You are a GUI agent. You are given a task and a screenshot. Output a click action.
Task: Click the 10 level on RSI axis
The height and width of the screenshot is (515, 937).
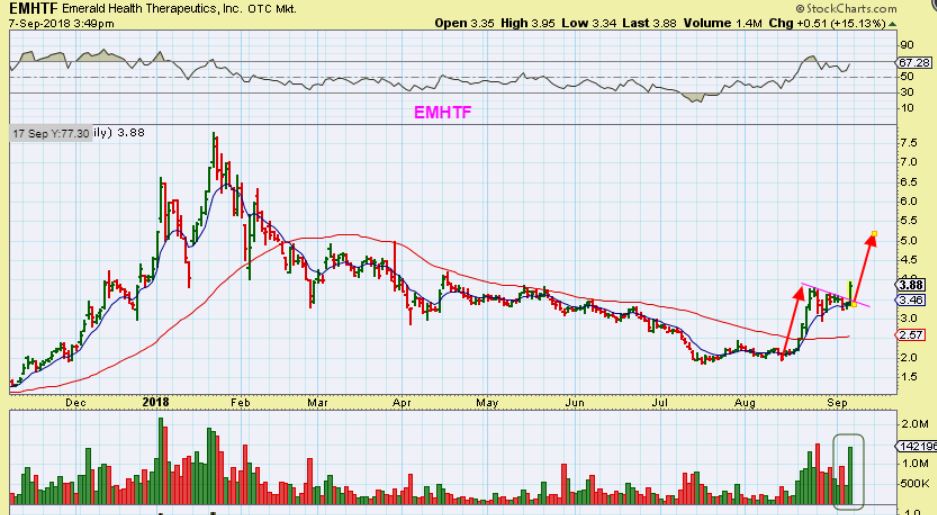point(907,108)
